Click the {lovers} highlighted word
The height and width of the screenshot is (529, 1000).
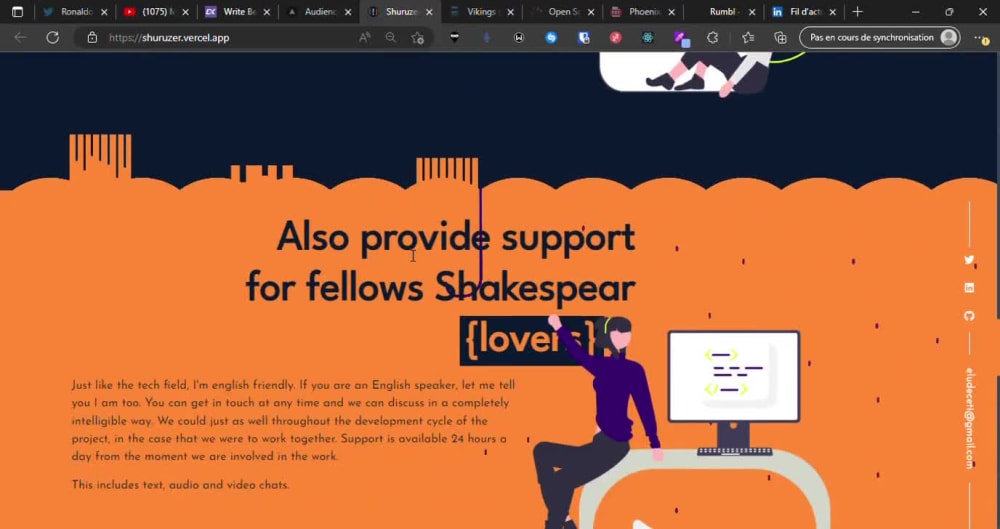(x=530, y=339)
